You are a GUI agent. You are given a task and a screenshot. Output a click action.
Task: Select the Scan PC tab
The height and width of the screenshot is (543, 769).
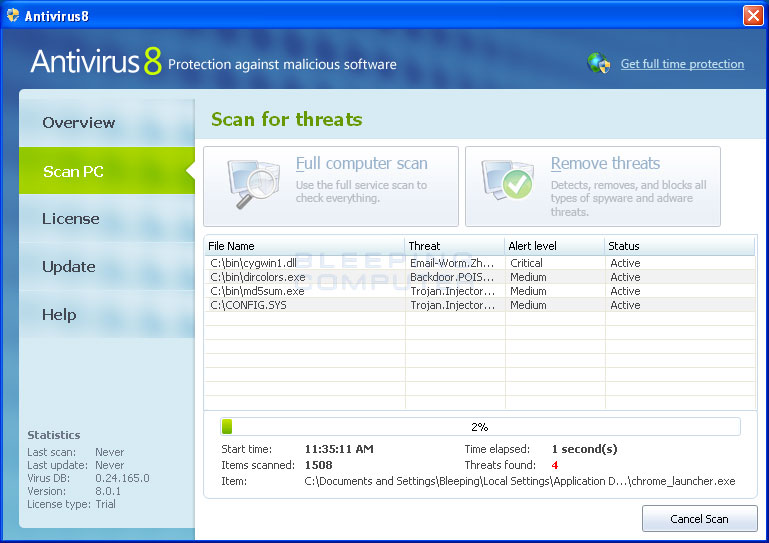click(x=107, y=171)
